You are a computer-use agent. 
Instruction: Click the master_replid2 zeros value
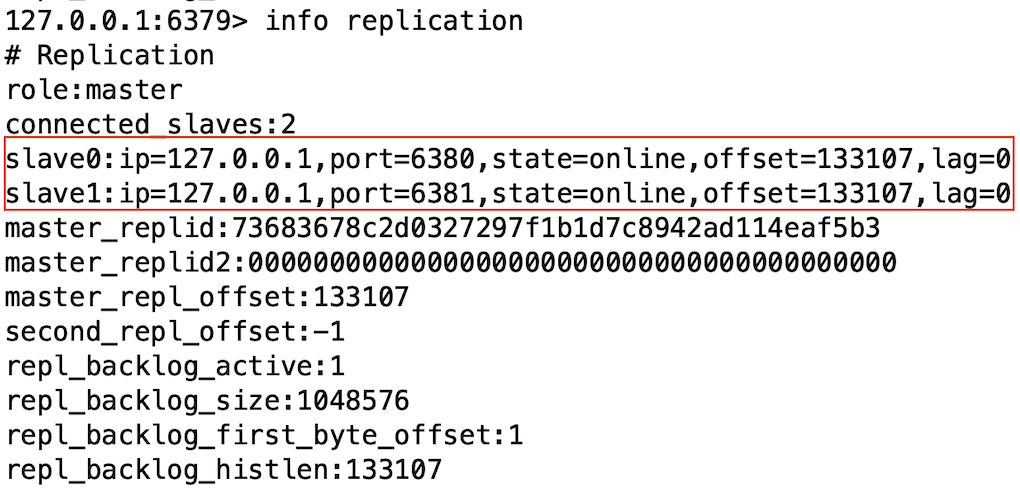tap(572, 262)
